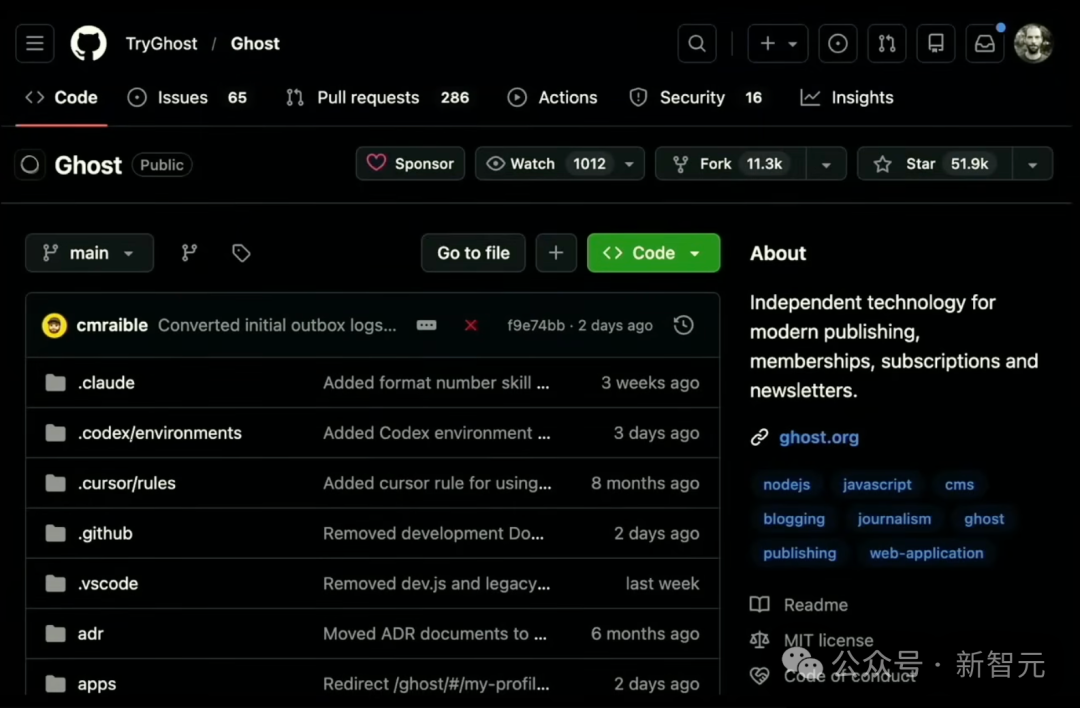Viewport: 1080px width, 708px height.
Task: Open your profile avatar menu
Action: coord(1033,43)
